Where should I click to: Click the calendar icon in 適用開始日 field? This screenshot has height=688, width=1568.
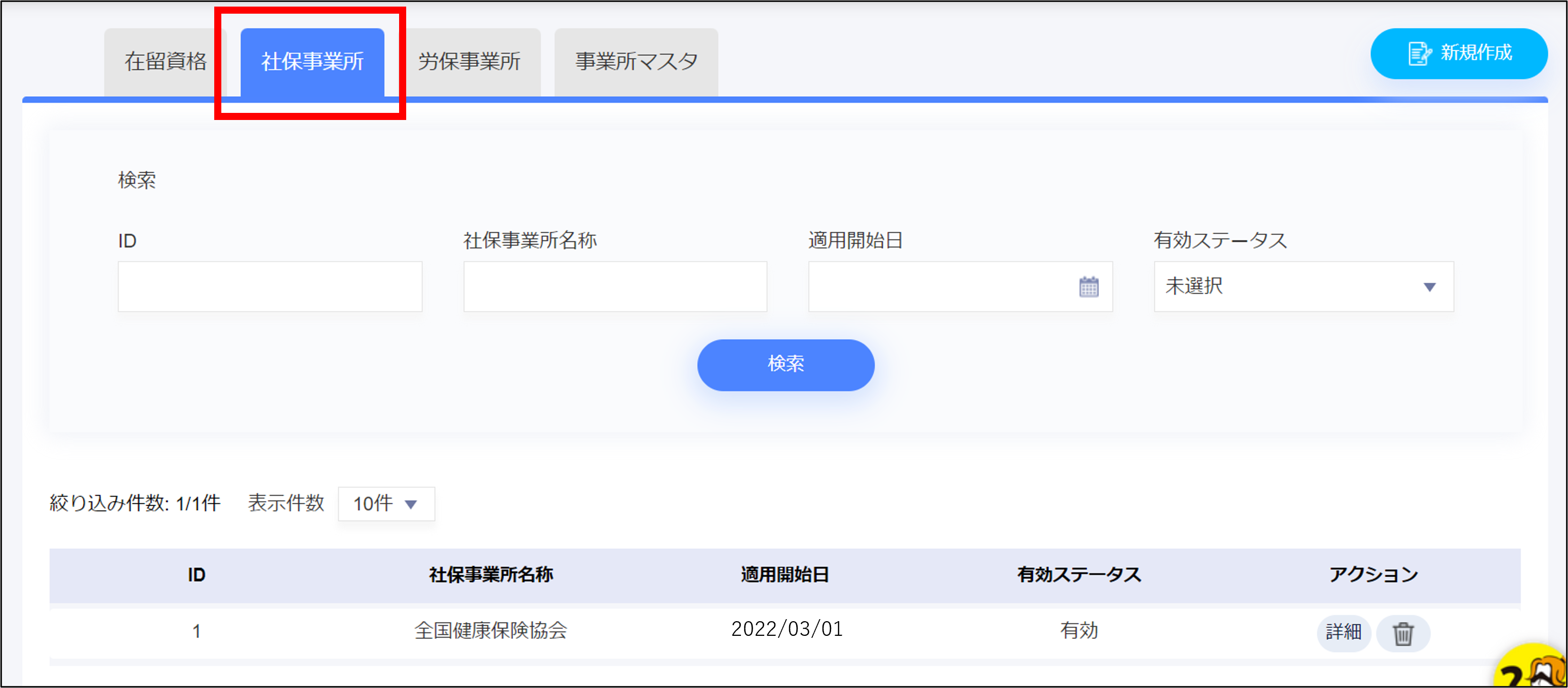[1088, 287]
